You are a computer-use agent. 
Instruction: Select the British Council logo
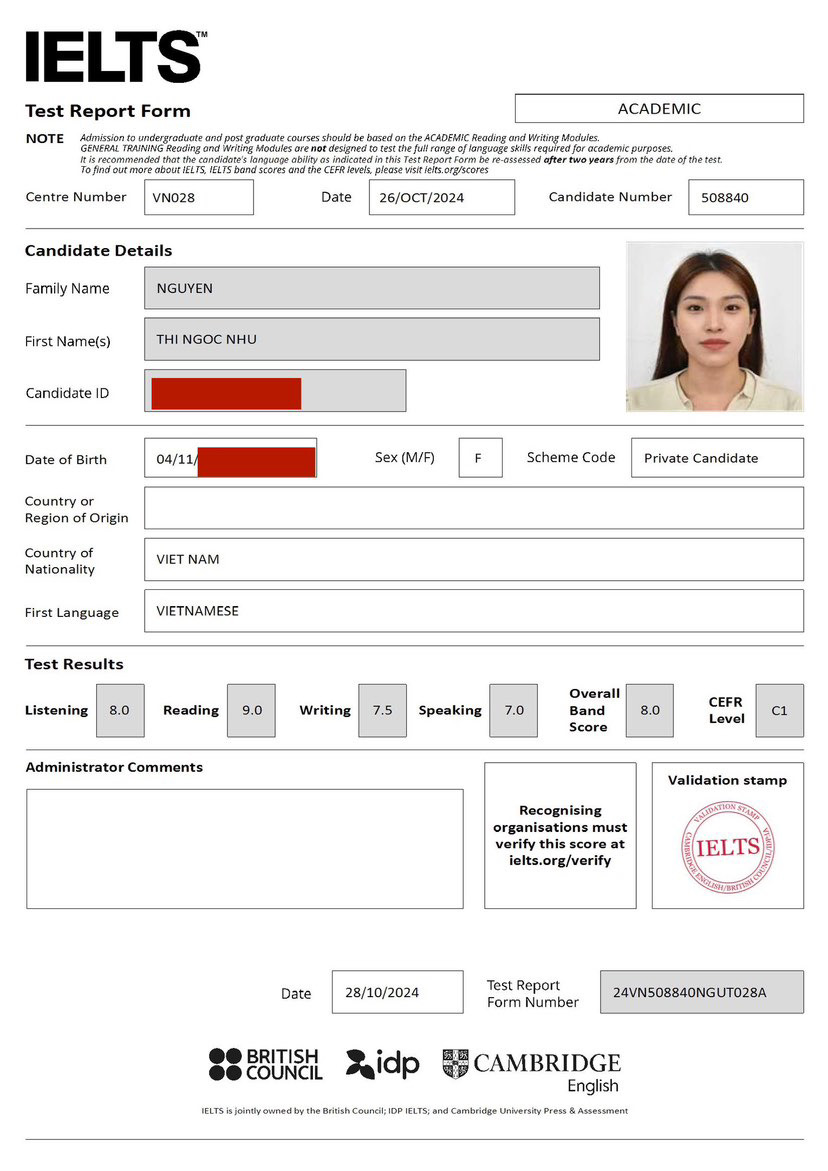click(264, 1064)
